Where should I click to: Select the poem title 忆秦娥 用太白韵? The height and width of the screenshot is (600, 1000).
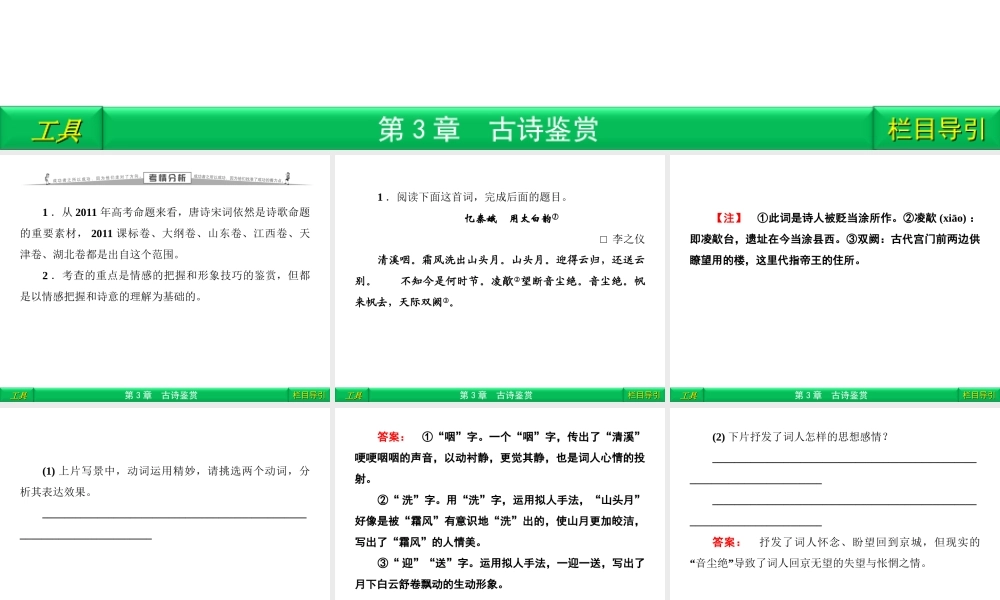pos(511,218)
